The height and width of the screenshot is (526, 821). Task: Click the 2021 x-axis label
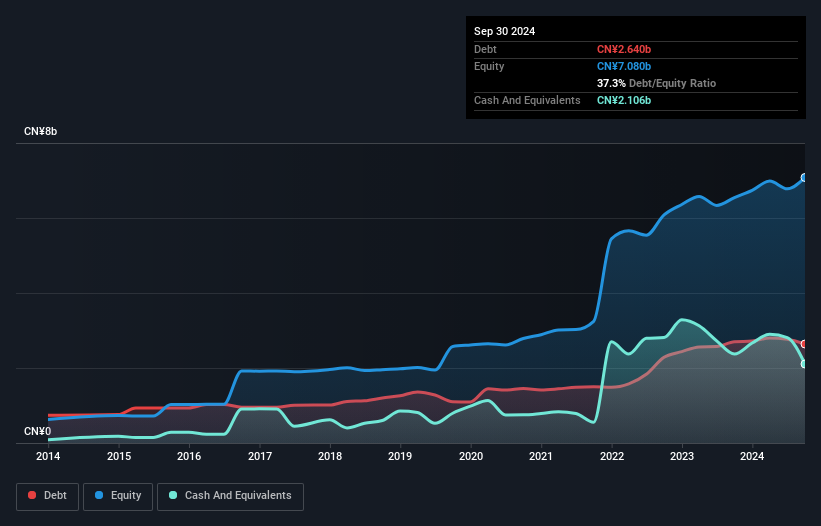(x=541, y=456)
